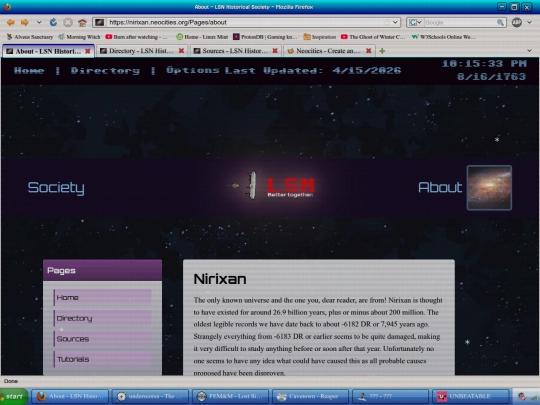This screenshot has width=540, height=405.
Task: Click the search magnifier icon
Action: 500,22
